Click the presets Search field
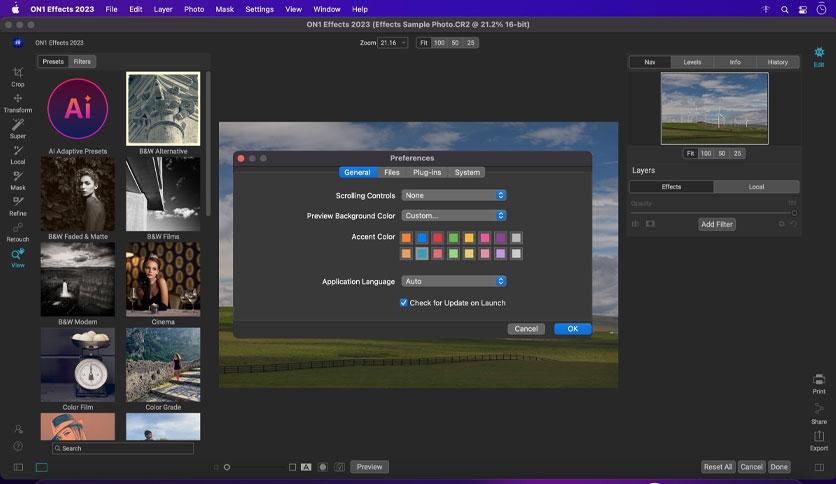The height and width of the screenshot is (484, 836). [x=123, y=448]
